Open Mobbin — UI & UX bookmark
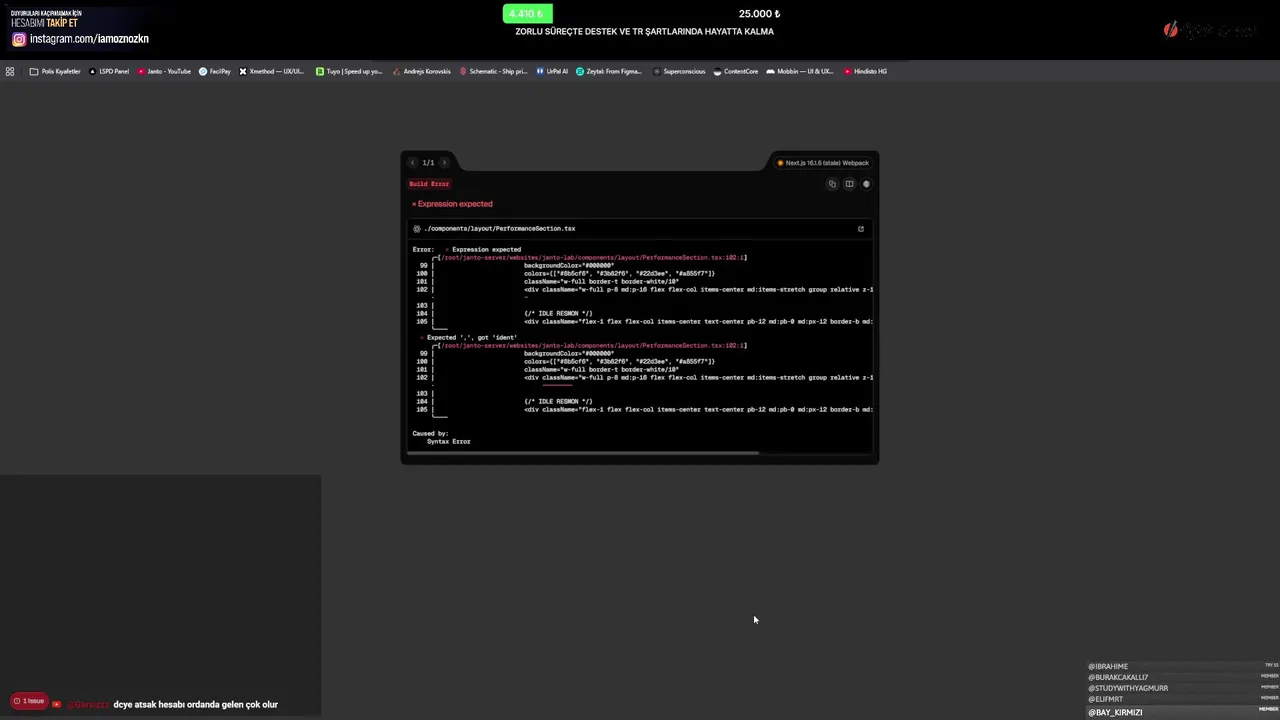 (x=800, y=72)
